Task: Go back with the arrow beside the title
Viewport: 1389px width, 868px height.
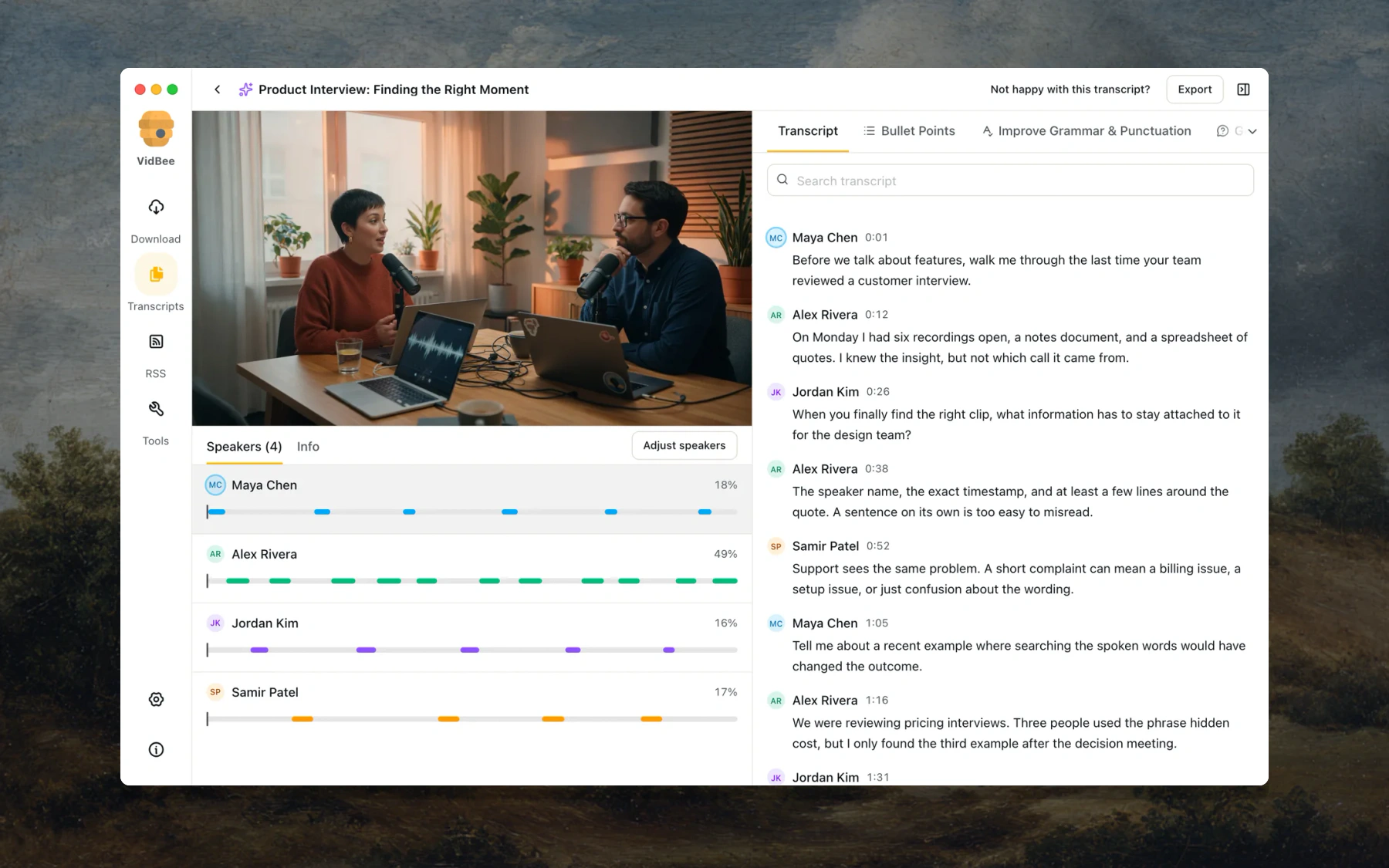Action: (218, 90)
